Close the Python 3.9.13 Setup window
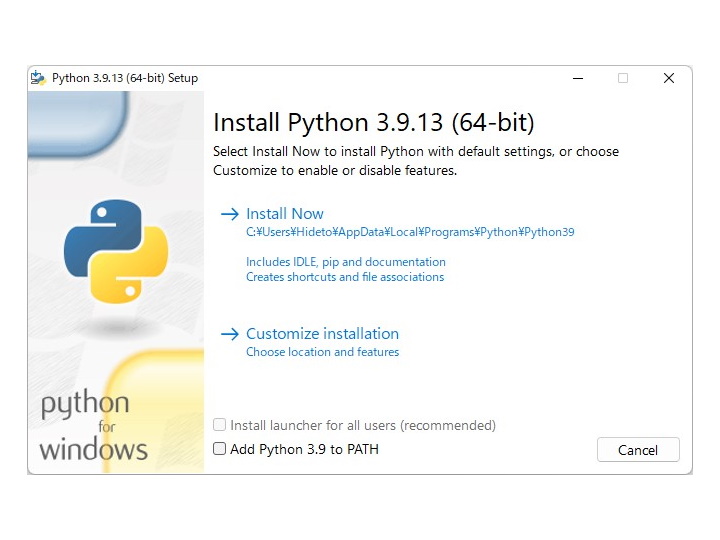720x540 pixels. [x=669, y=78]
